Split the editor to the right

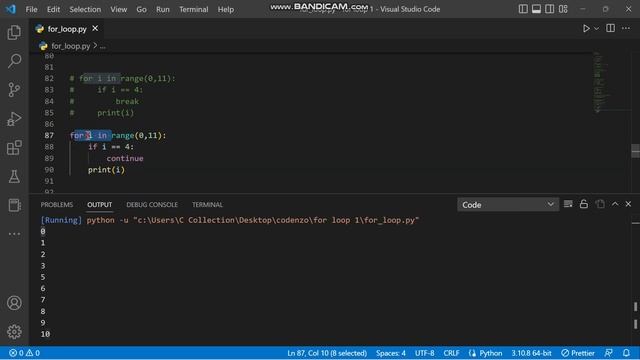tap(611, 28)
